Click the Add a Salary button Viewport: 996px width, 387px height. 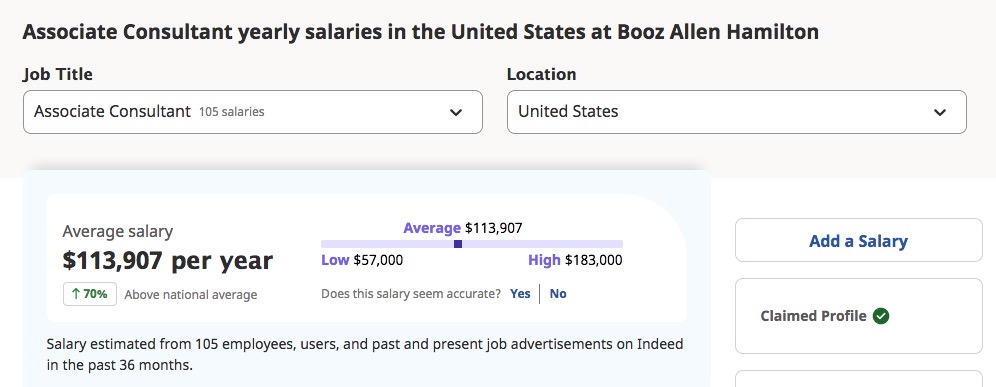tap(858, 240)
